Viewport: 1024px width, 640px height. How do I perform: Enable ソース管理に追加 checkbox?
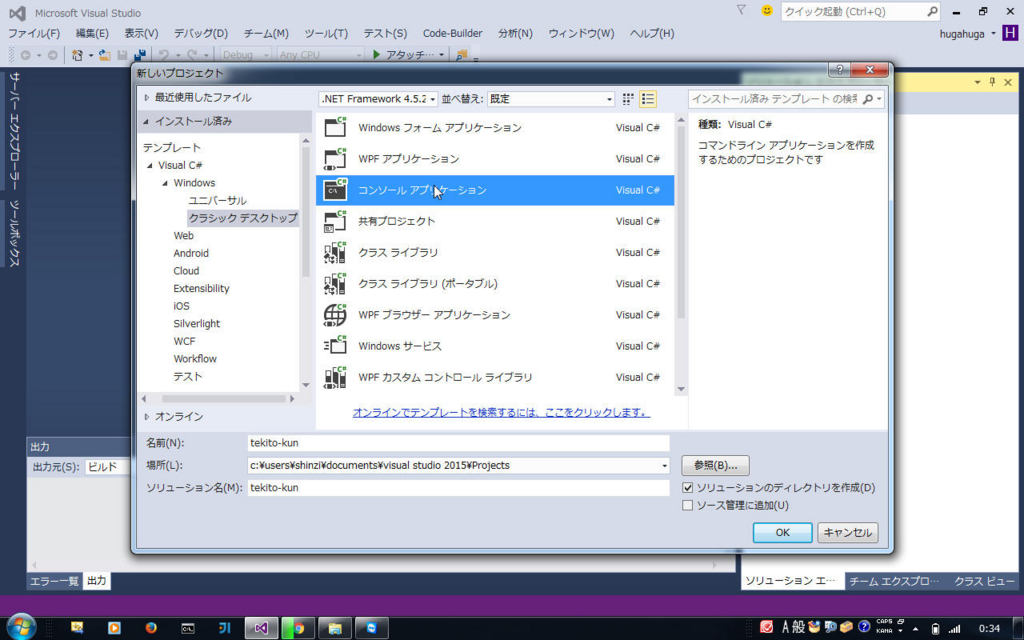(687, 505)
